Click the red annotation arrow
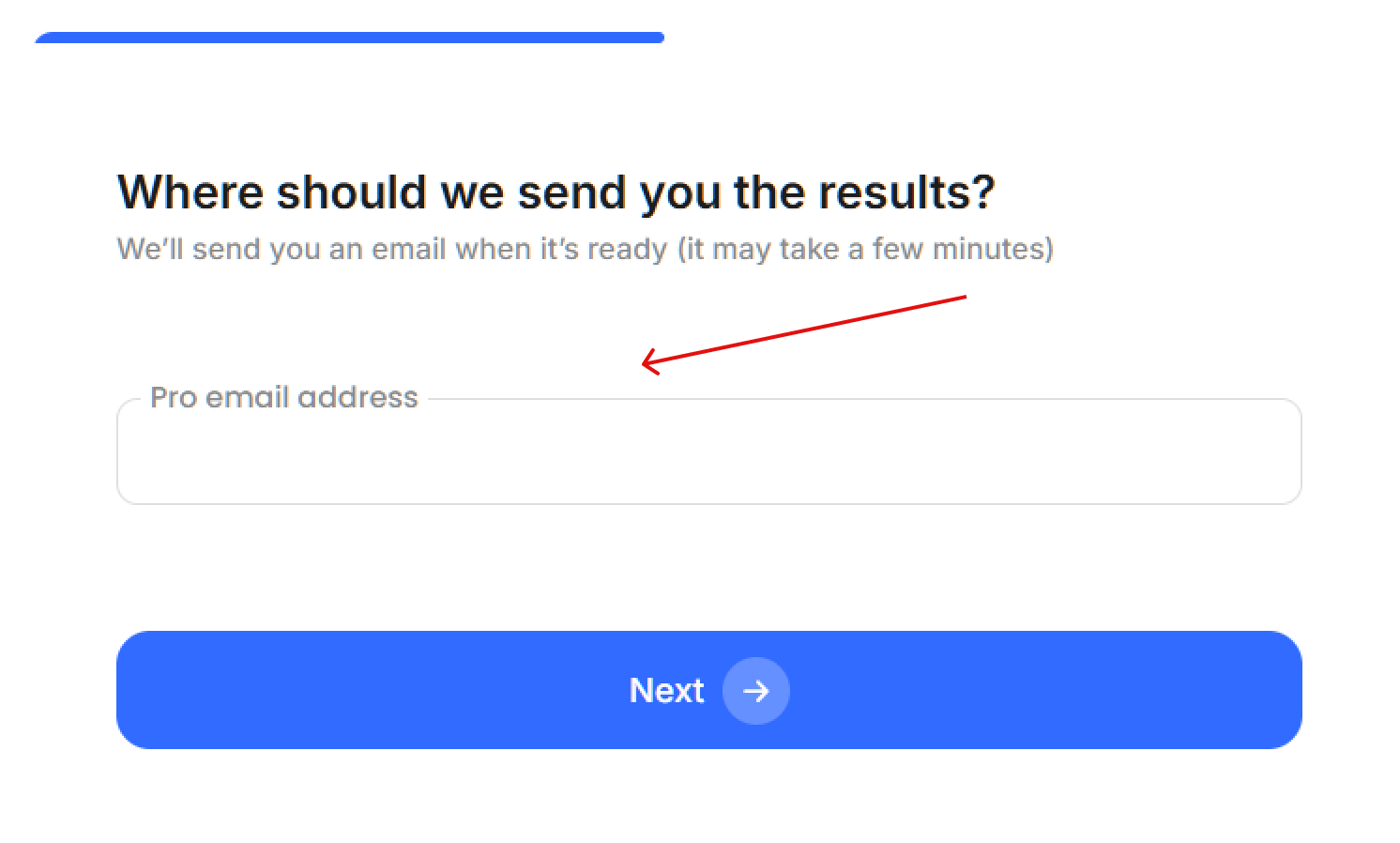 click(x=803, y=330)
